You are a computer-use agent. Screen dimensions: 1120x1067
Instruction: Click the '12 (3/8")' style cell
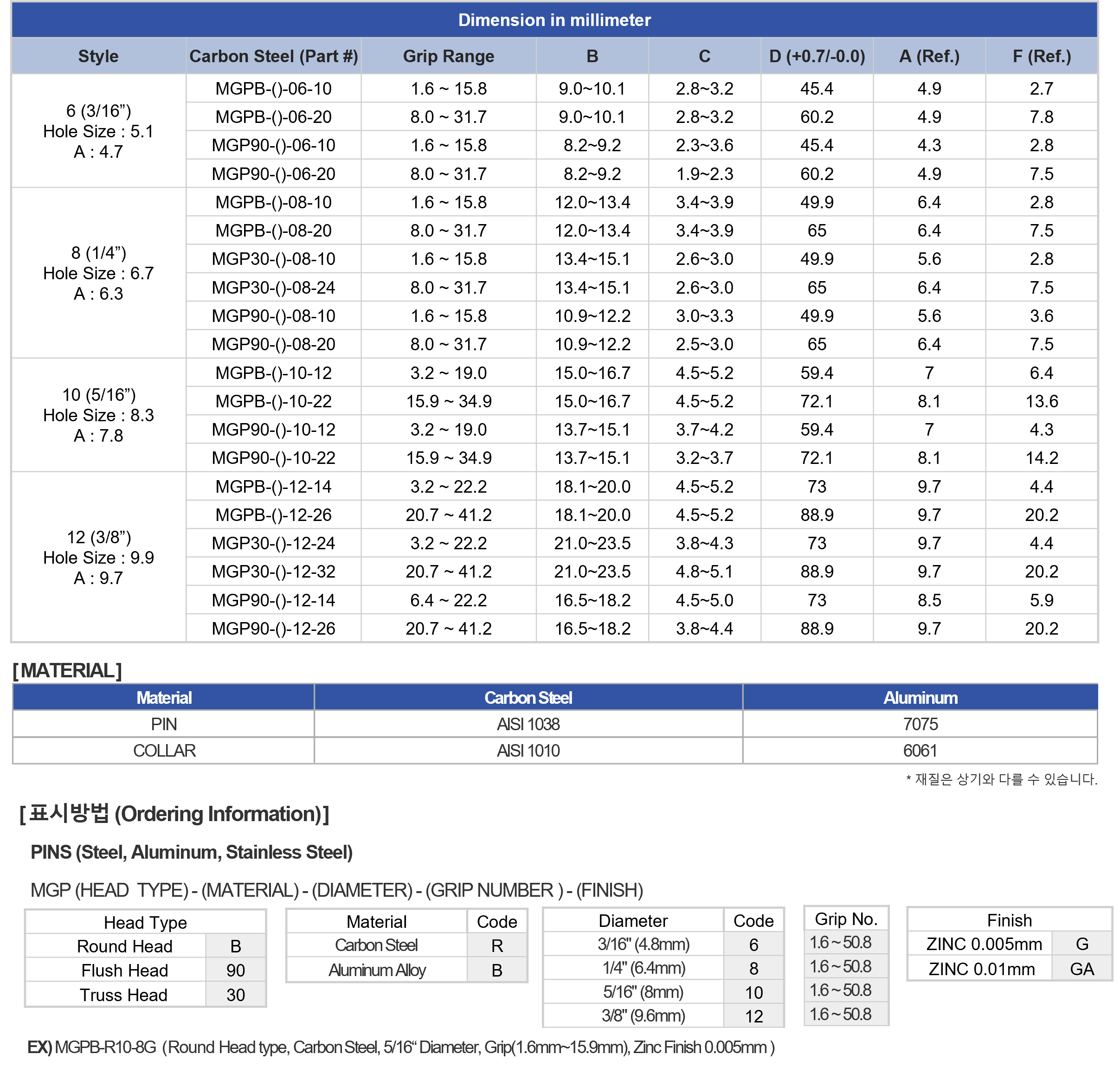(98, 558)
